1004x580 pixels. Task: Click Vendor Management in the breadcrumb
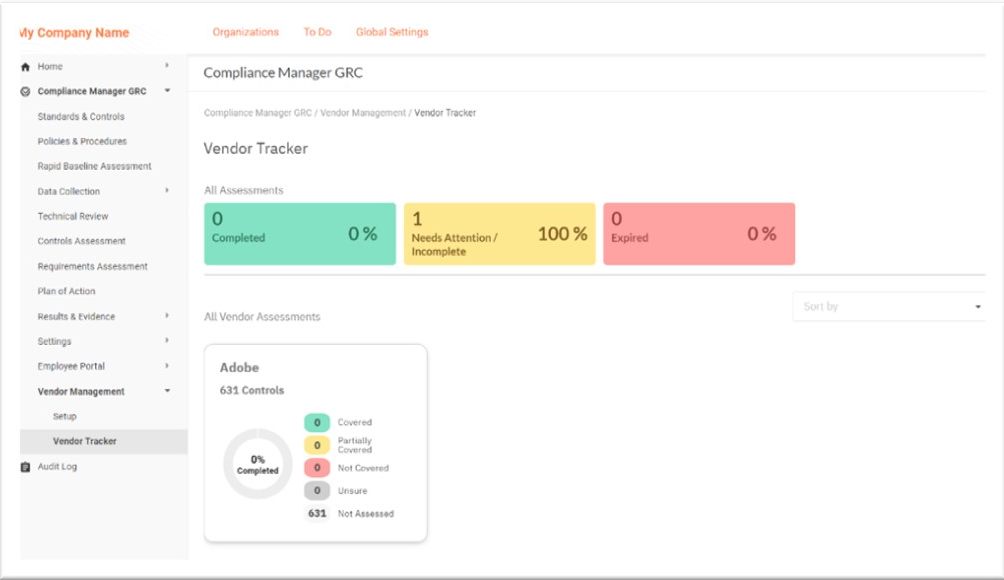[365, 112]
